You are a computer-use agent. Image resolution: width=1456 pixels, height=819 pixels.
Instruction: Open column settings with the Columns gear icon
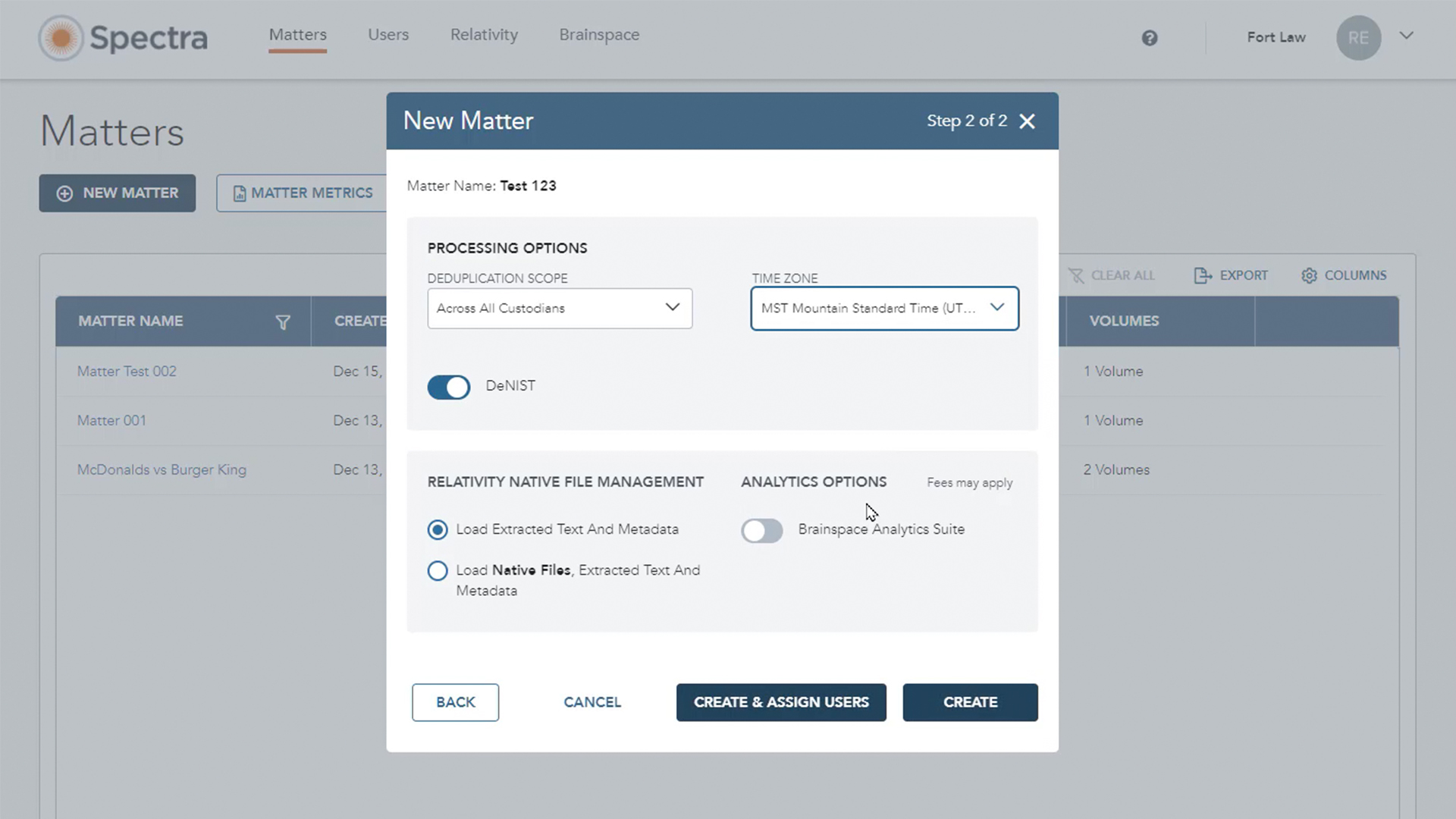click(1309, 275)
